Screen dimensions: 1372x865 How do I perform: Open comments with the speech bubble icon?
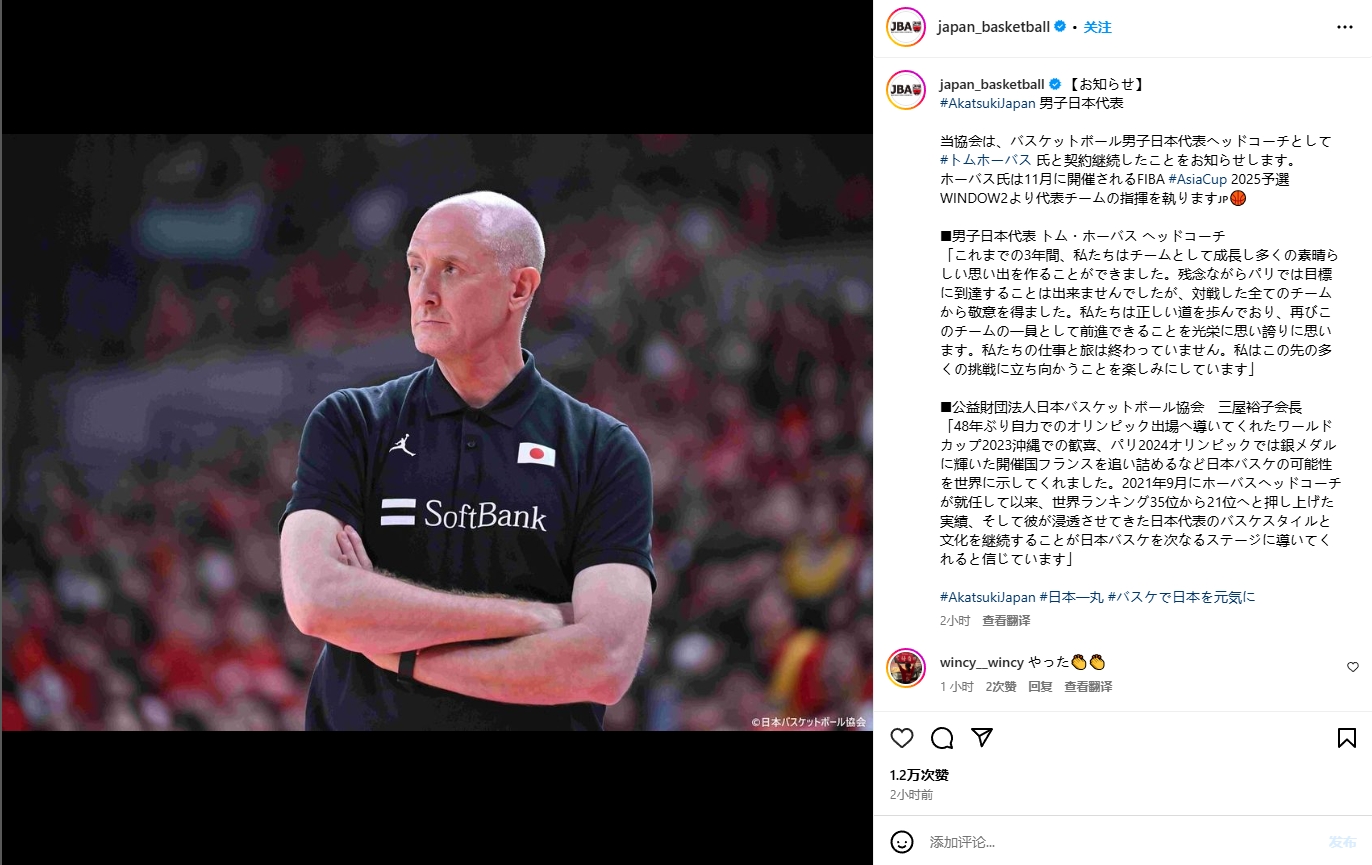point(942,738)
